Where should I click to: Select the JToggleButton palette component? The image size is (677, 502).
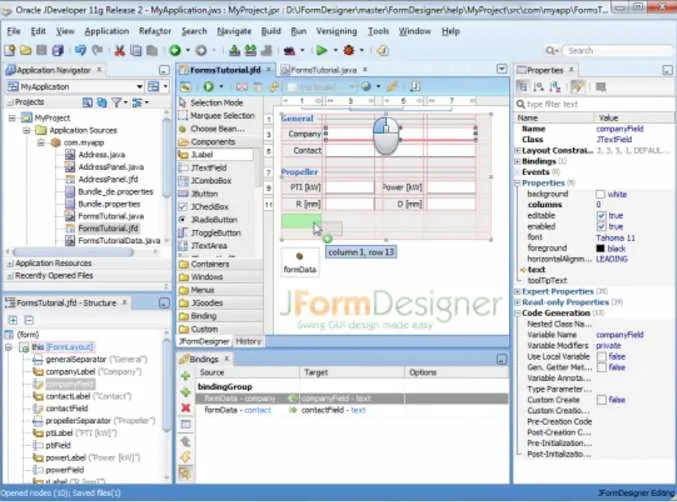click(215, 233)
